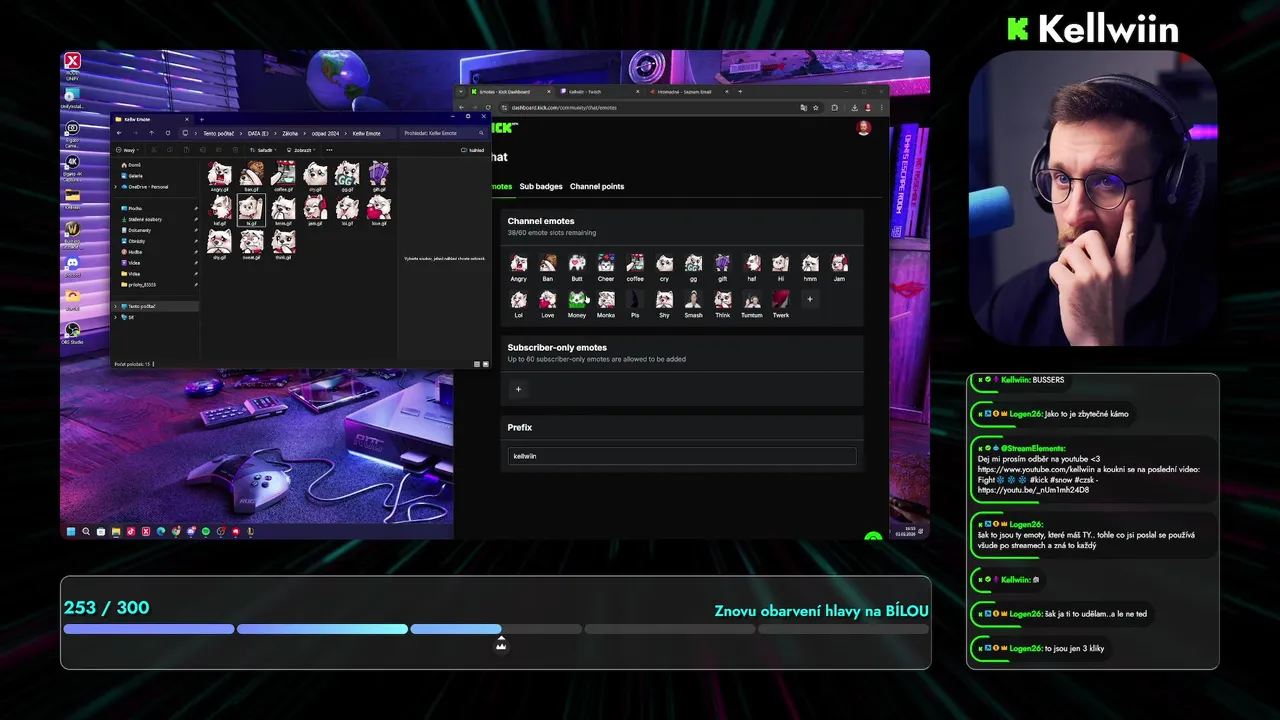The image size is (1280, 720).
Task: Open the OBS Studio desktop shortcut
Action: pos(72,333)
